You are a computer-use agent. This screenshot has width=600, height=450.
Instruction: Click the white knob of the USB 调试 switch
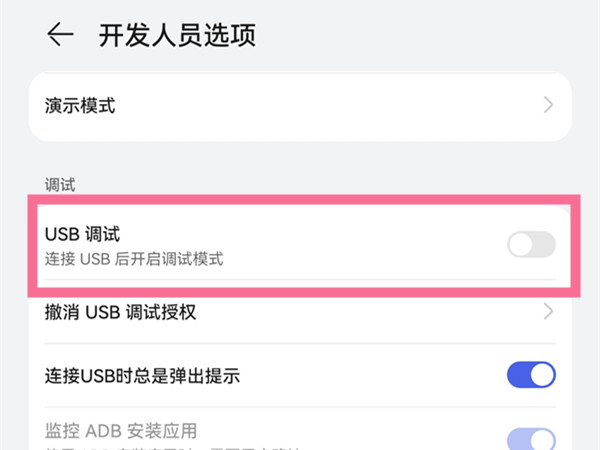[x=520, y=245]
